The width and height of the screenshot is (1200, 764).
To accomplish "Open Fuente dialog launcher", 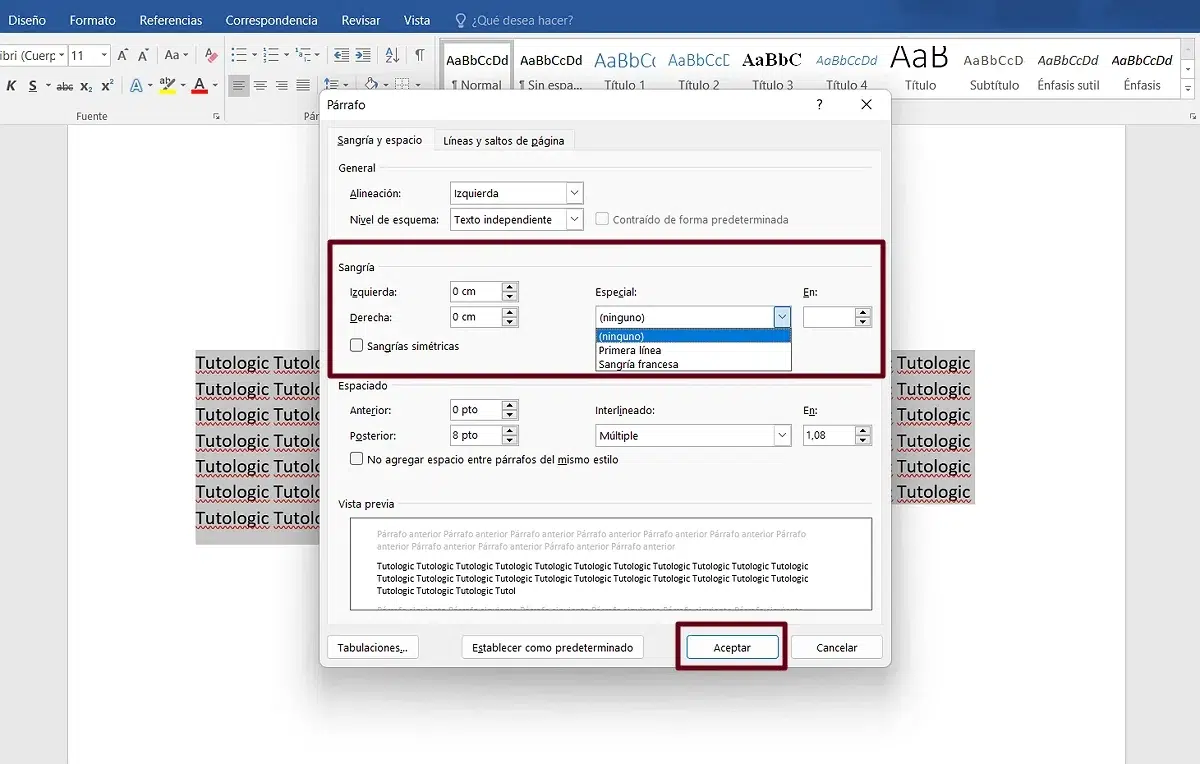I will coord(216,117).
